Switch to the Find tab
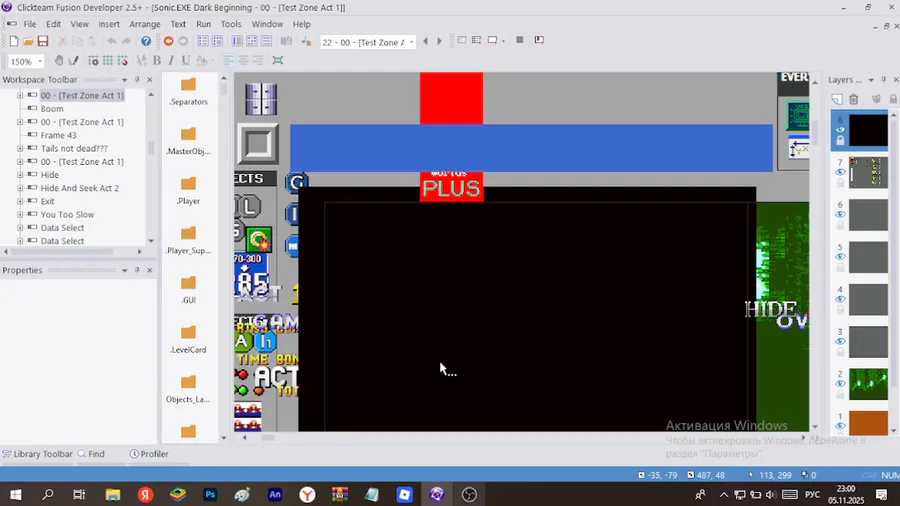This screenshot has height=506, width=900. pyautogui.click(x=91, y=454)
